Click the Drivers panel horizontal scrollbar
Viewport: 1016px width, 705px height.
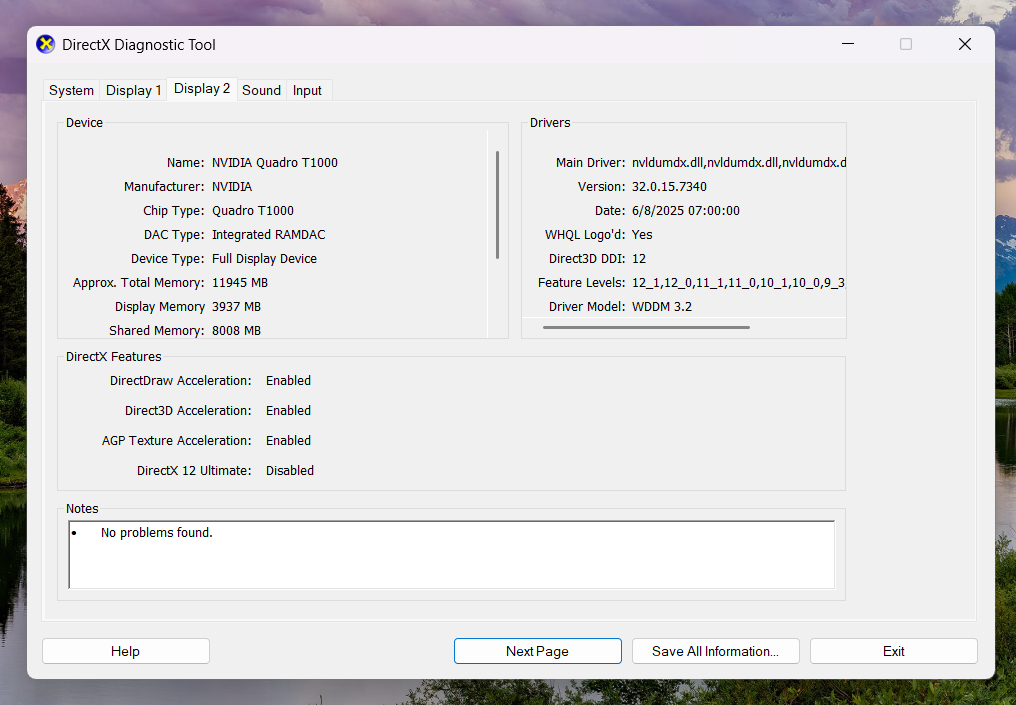(646, 327)
